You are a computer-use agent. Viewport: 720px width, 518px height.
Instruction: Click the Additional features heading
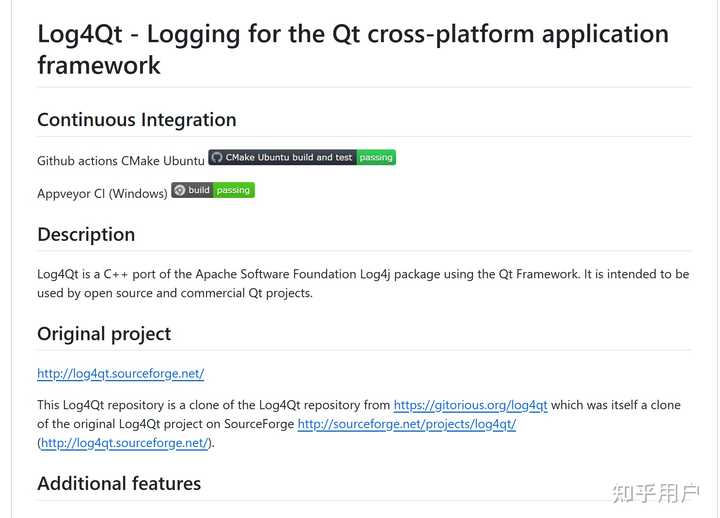[119, 484]
